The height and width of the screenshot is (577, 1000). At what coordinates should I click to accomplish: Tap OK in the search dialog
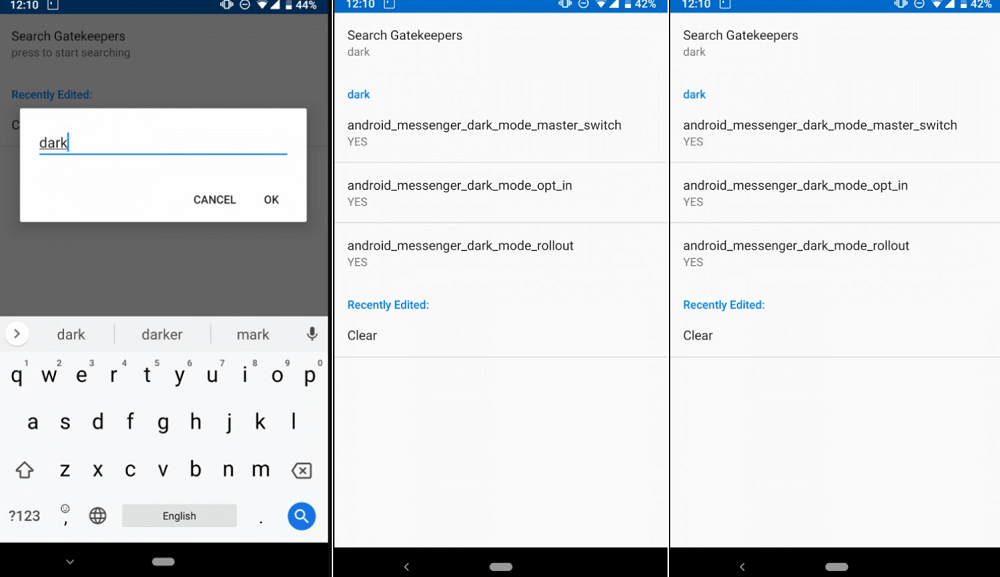pyautogui.click(x=271, y=200)
